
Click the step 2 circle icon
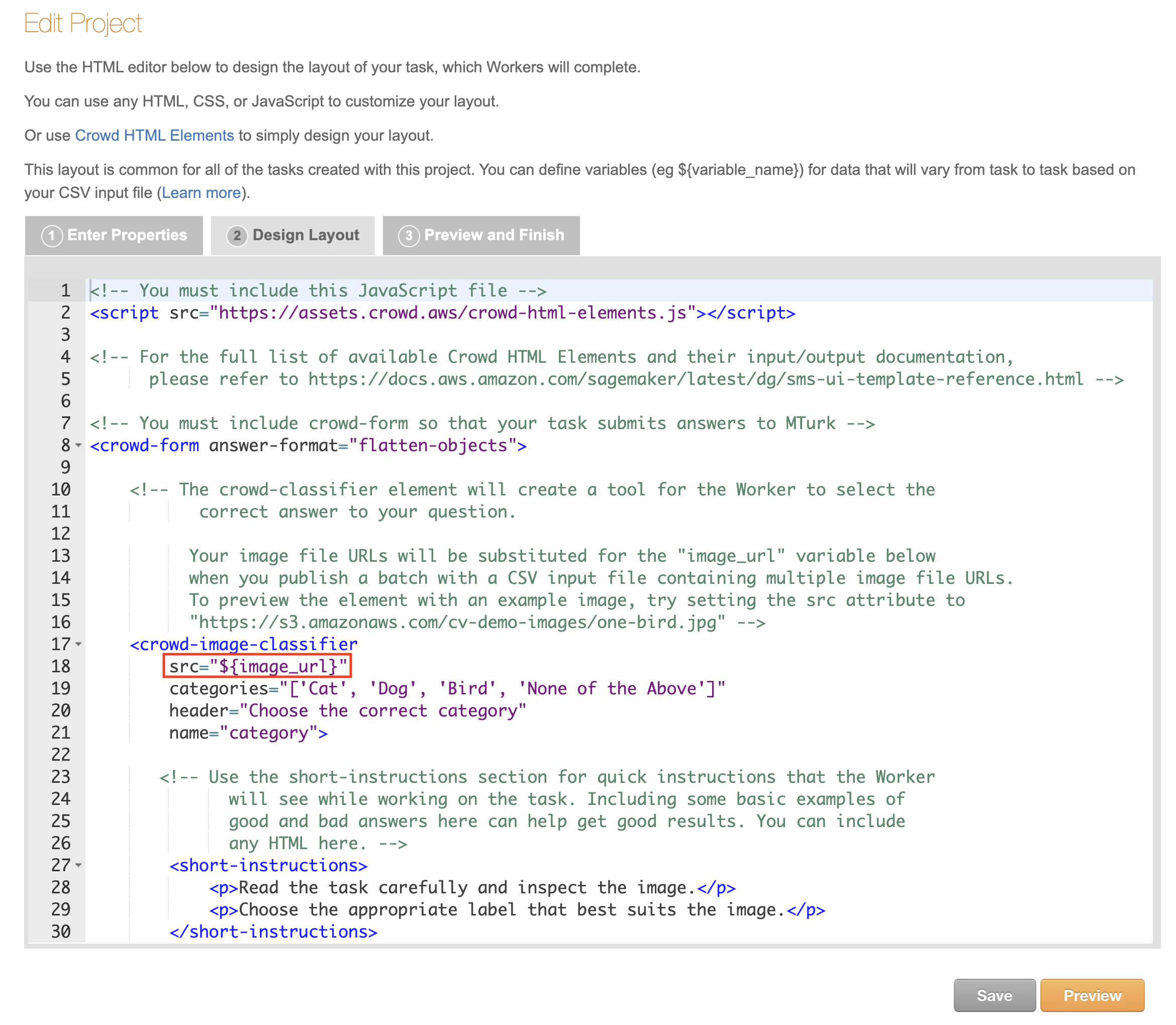tap(237, 236)
